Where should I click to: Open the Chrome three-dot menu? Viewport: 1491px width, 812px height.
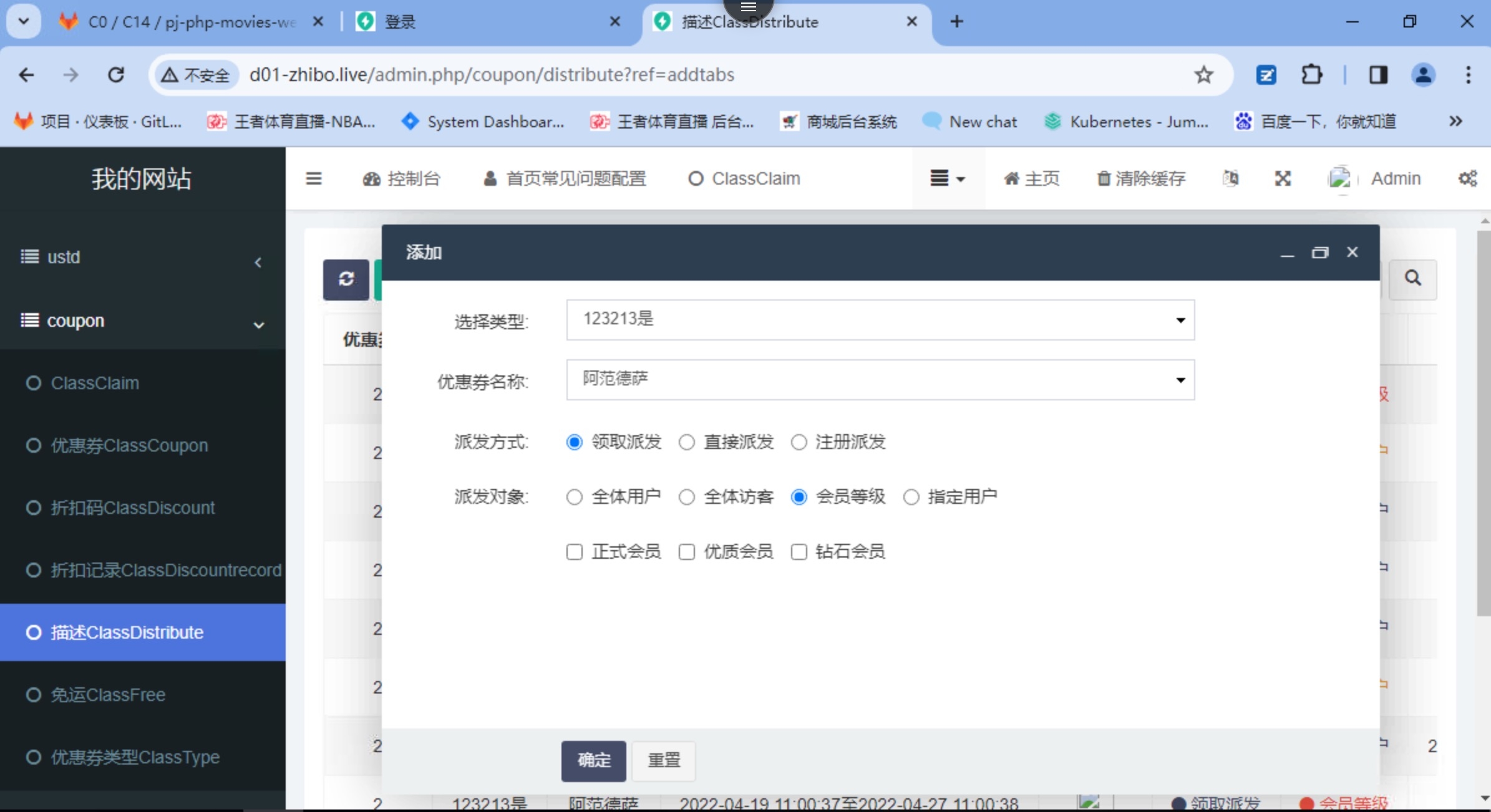(1469, 75)
